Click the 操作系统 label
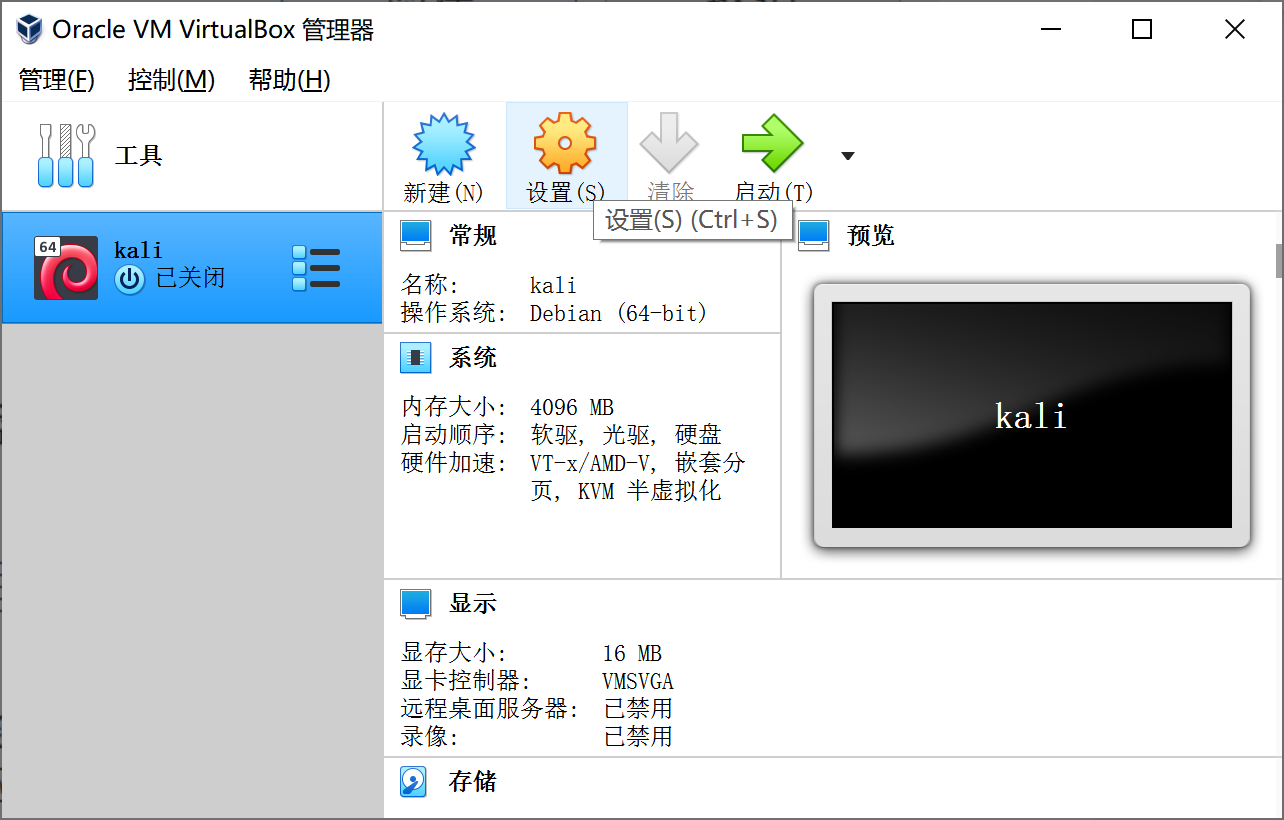Image resolution: width=1284 pixels, height=820 pixels. (x=454, y=314)
